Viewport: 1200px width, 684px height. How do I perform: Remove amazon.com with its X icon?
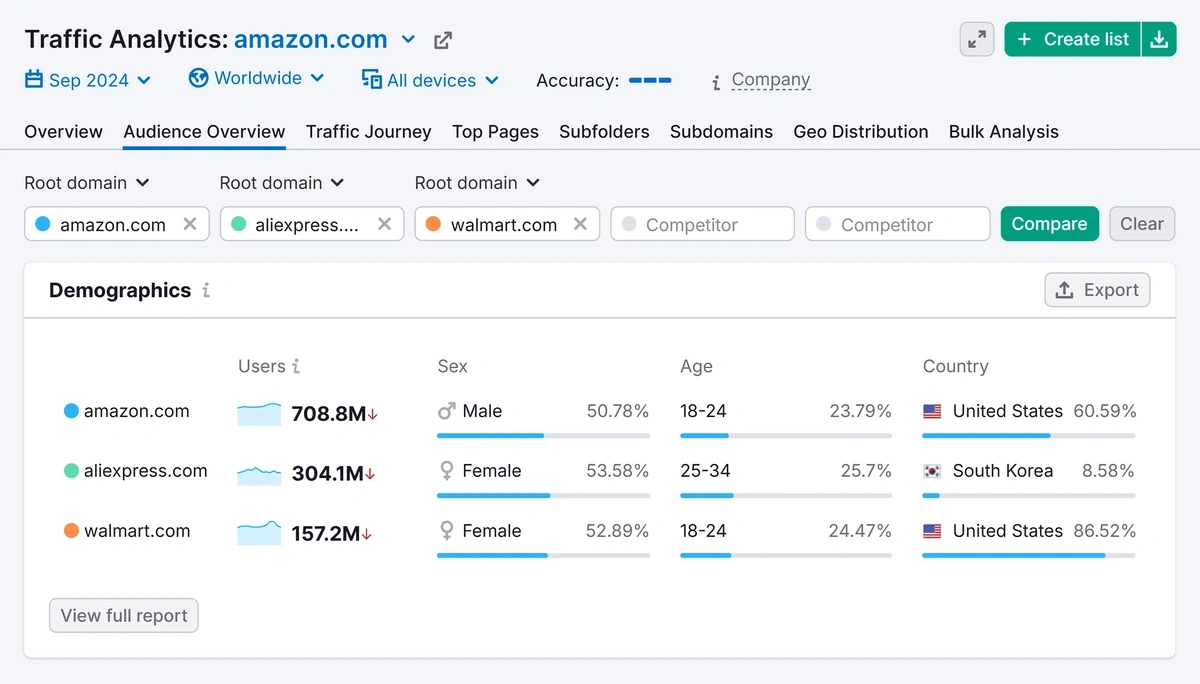tap(189, 224)
